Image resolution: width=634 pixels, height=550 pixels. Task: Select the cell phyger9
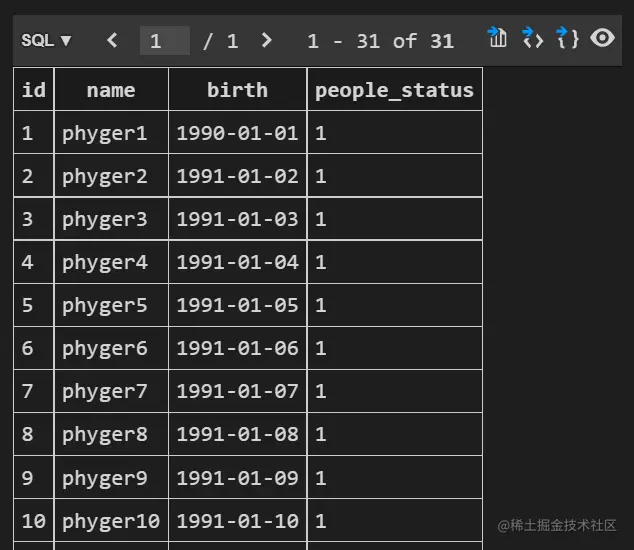tap(111, 478)
